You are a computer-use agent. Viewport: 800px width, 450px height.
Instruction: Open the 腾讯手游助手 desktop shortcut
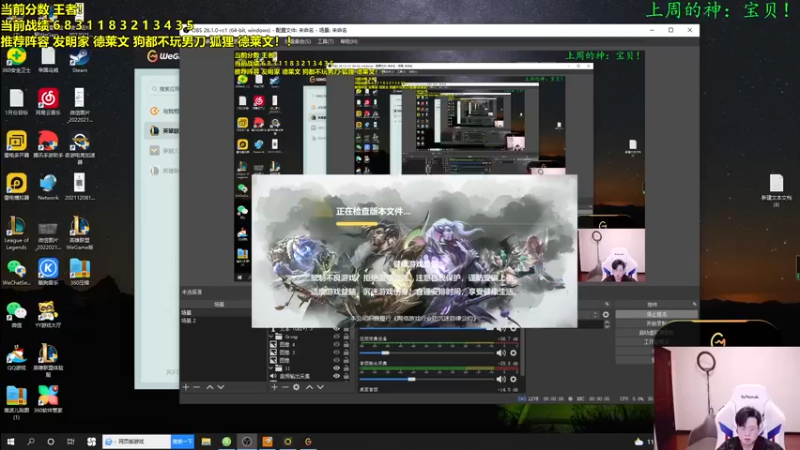[48, 144]
